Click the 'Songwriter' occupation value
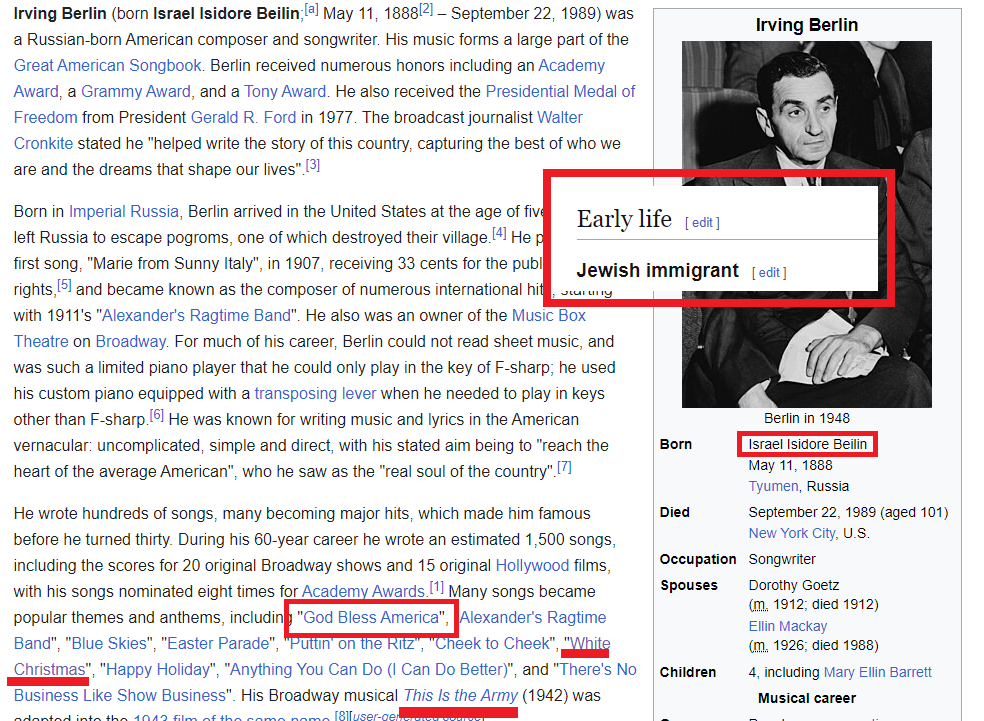The image size is (984, 721). point(782,559)
